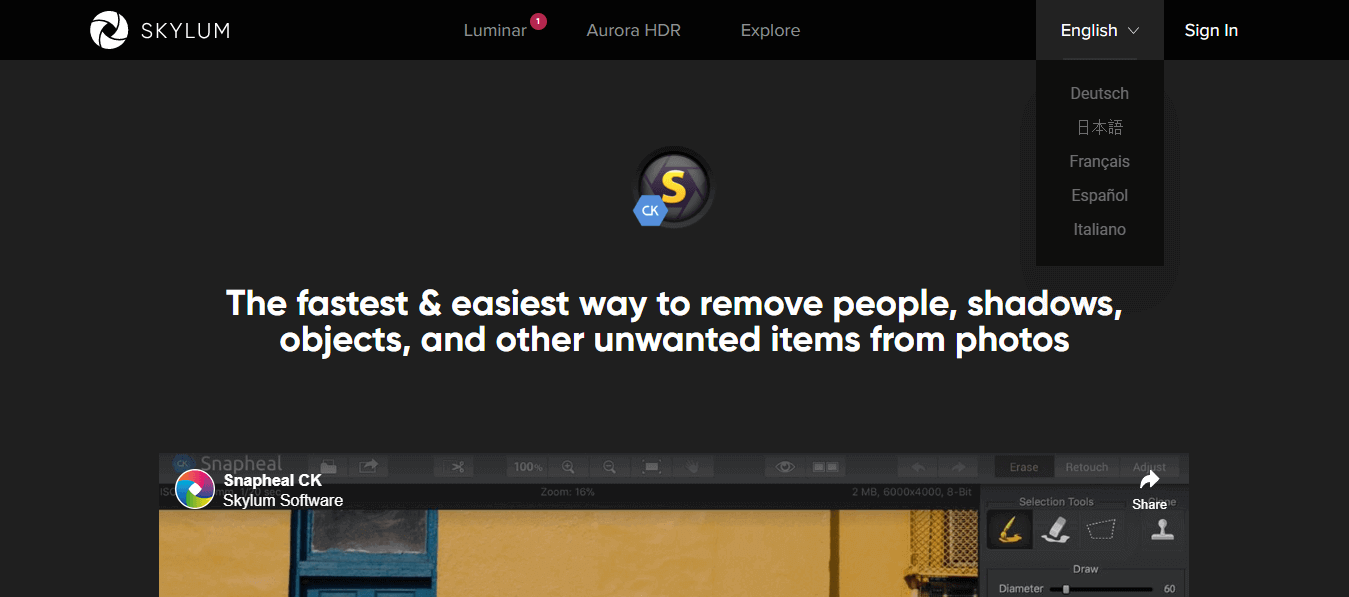The image size is (1349, 597).
Task: Click the Skylum logo in the header
Action: coord(160,30)
